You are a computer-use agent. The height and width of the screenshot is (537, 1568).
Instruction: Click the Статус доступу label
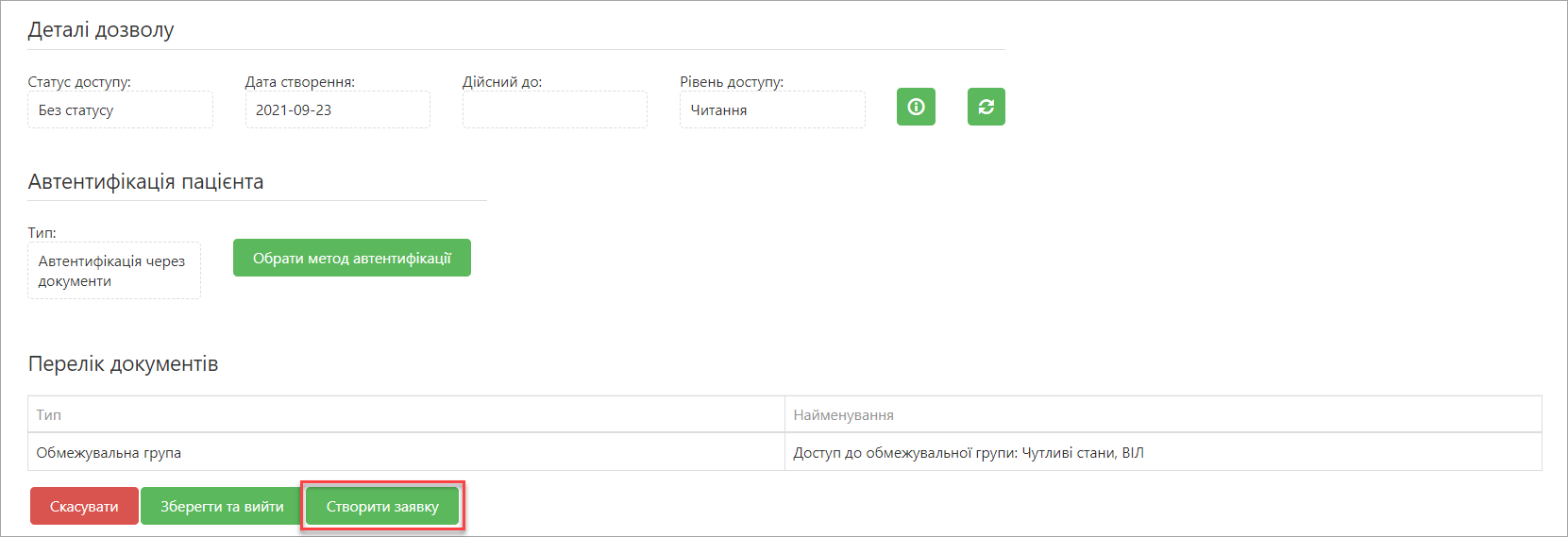point(79,82)
